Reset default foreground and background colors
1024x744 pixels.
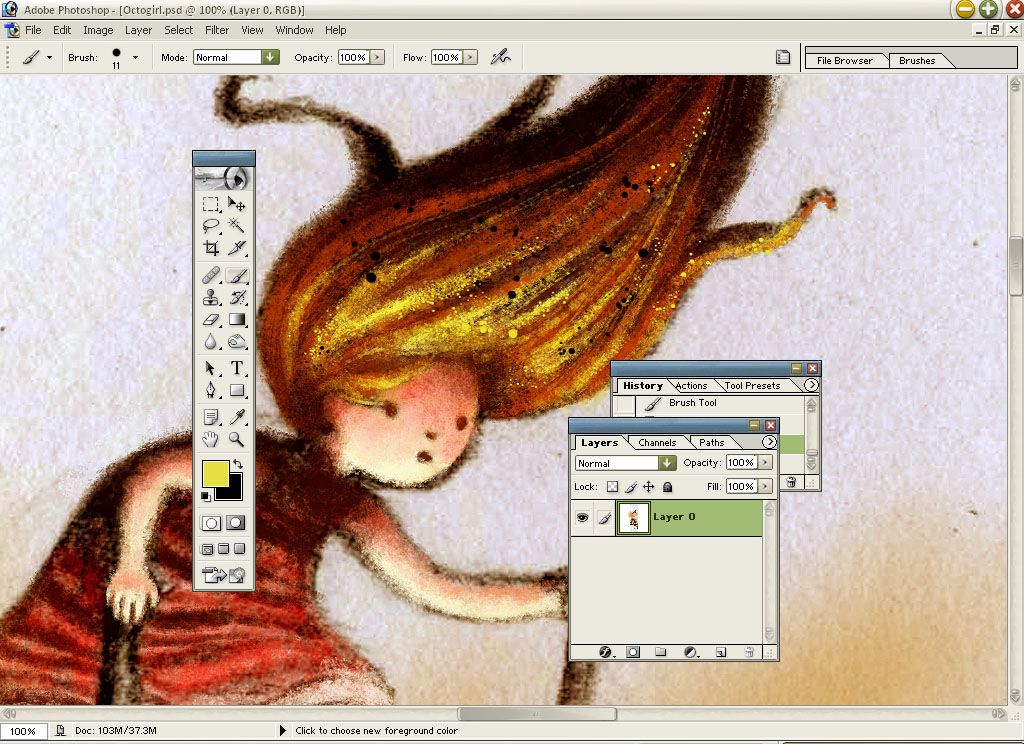pyautogui.click(x=206, y=497)
